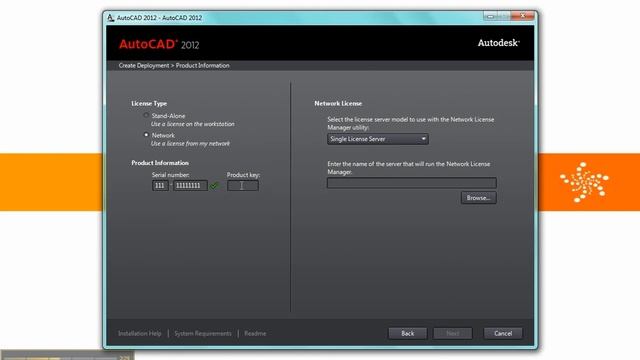Click the License Type heading

[149, 104]
